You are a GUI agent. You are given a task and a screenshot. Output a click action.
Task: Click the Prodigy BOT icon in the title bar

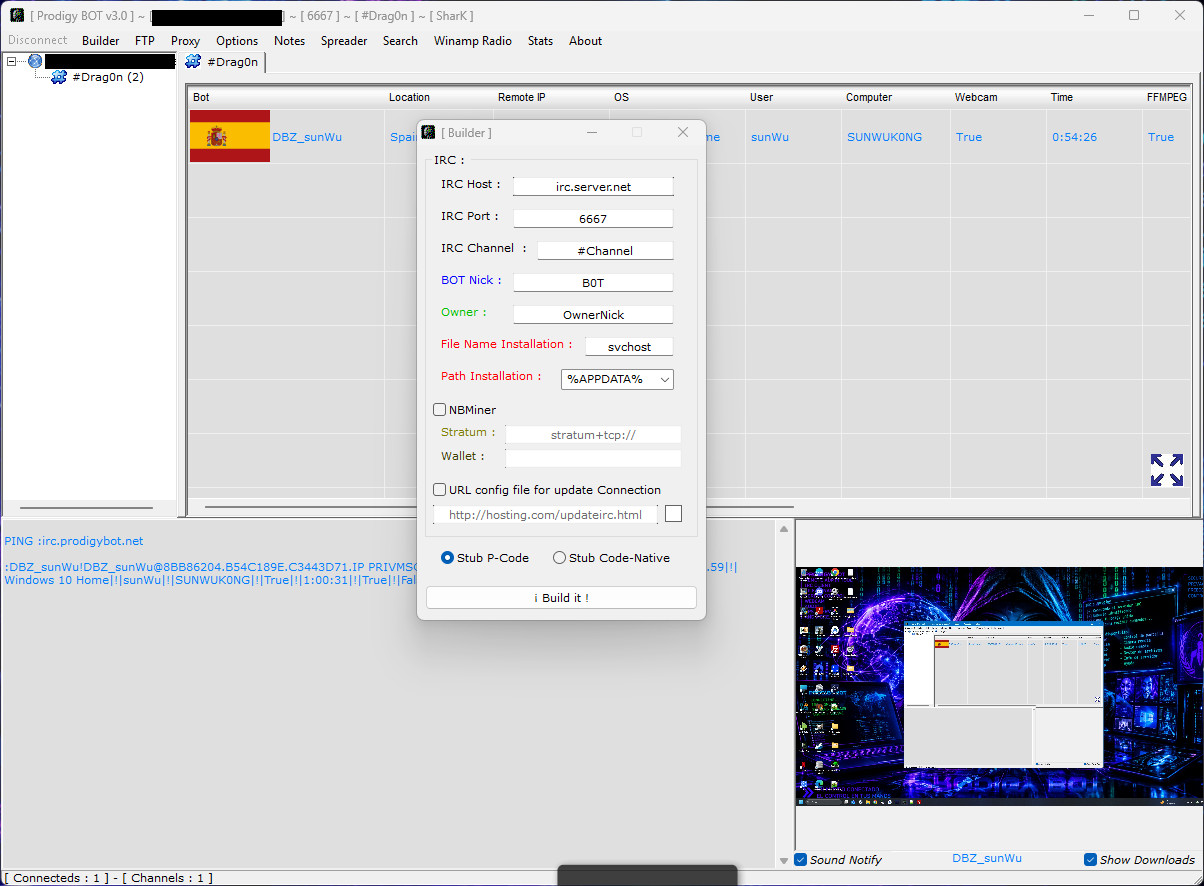[17, 15]
